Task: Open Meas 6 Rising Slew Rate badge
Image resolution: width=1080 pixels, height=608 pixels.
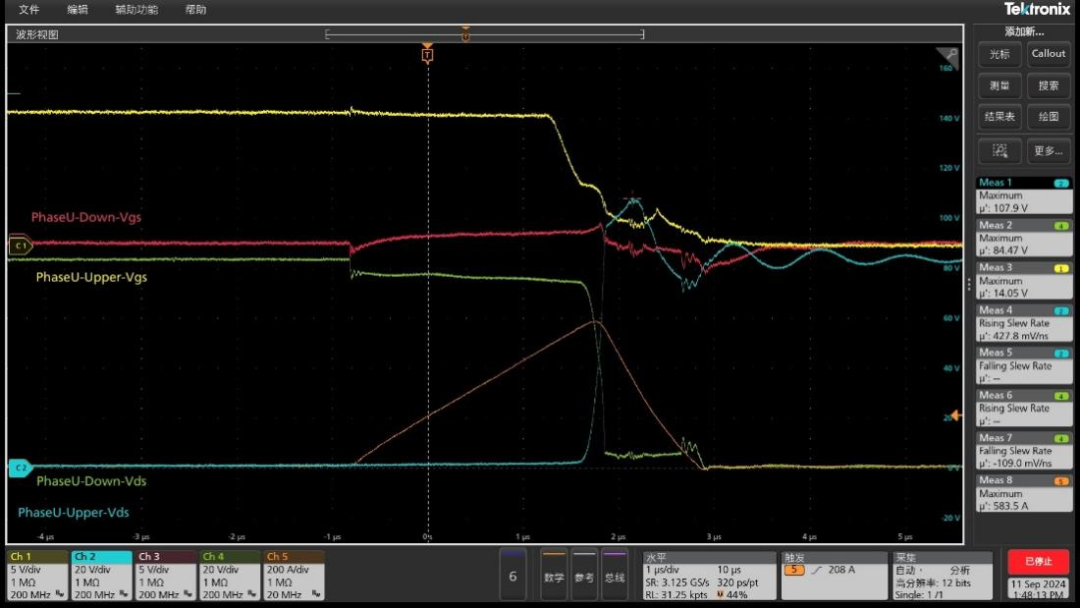Action: point(1024,408)
